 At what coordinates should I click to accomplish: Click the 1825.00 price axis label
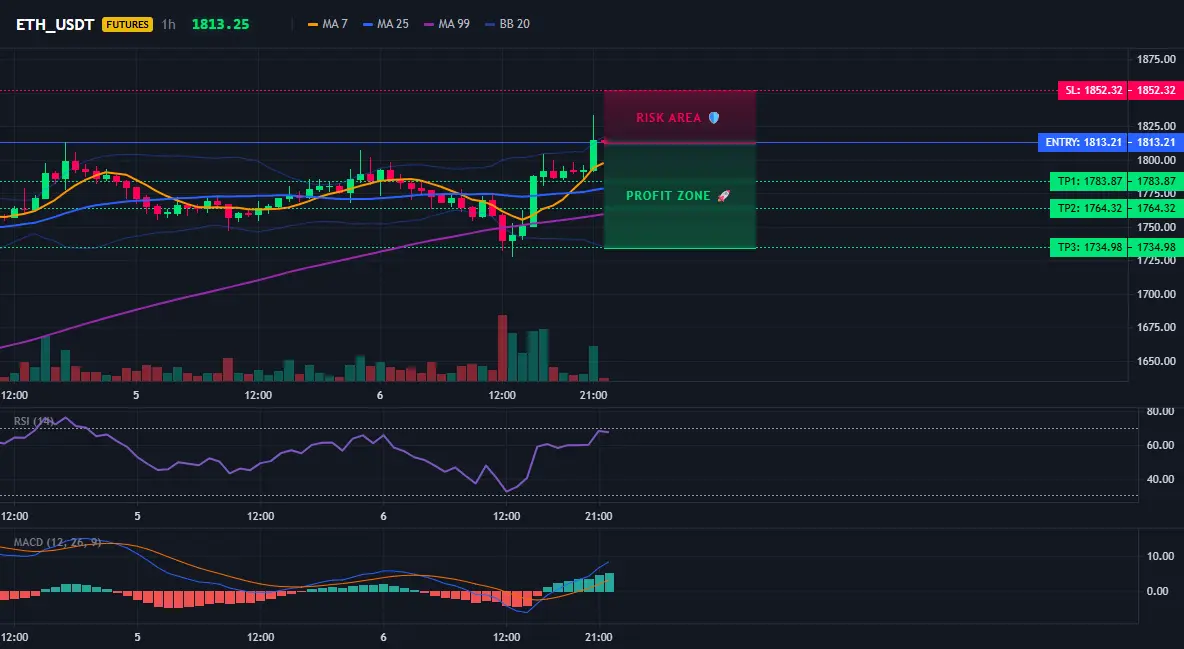coord(1156,126)
